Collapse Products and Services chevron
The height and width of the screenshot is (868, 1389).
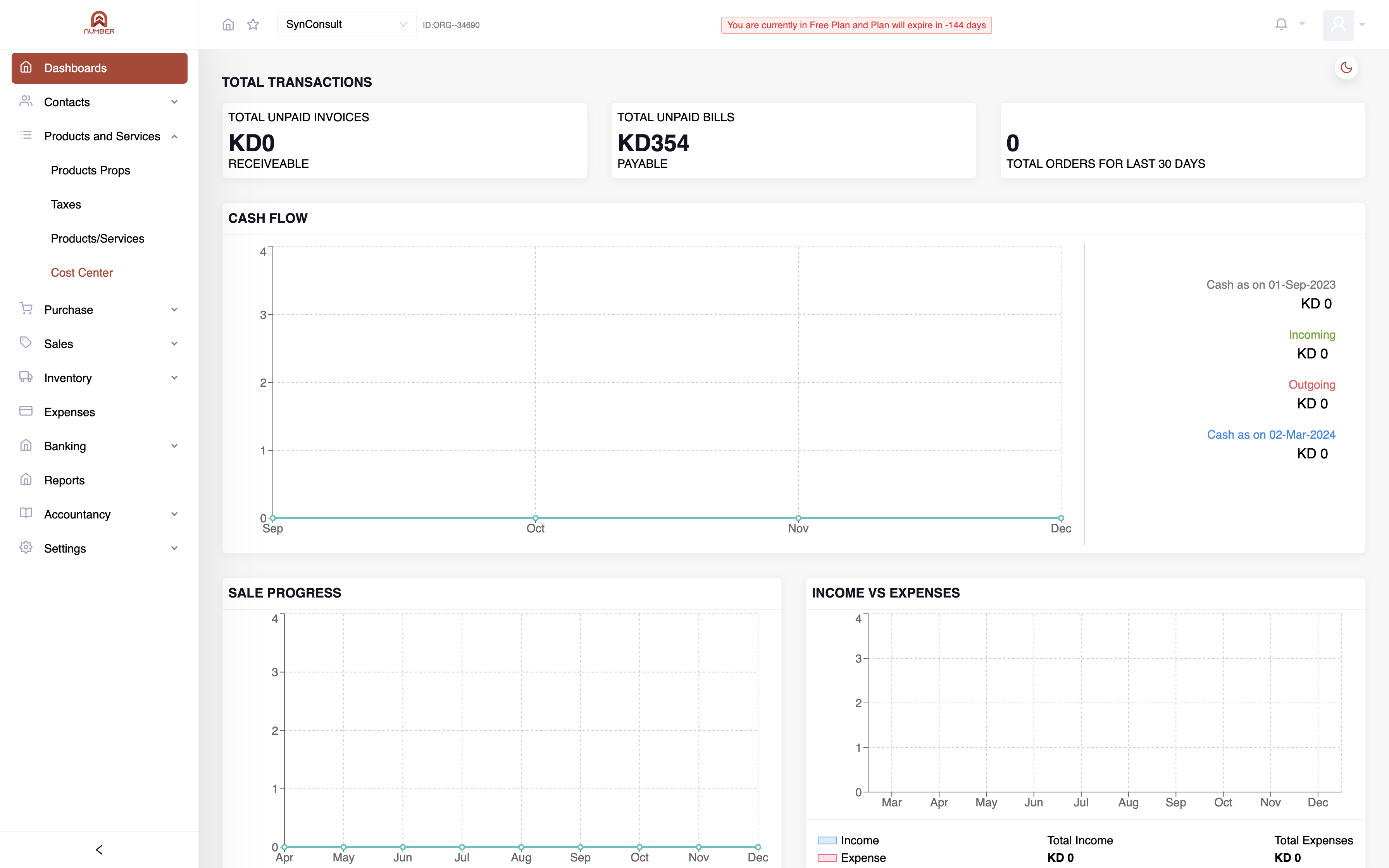[174, 137]
